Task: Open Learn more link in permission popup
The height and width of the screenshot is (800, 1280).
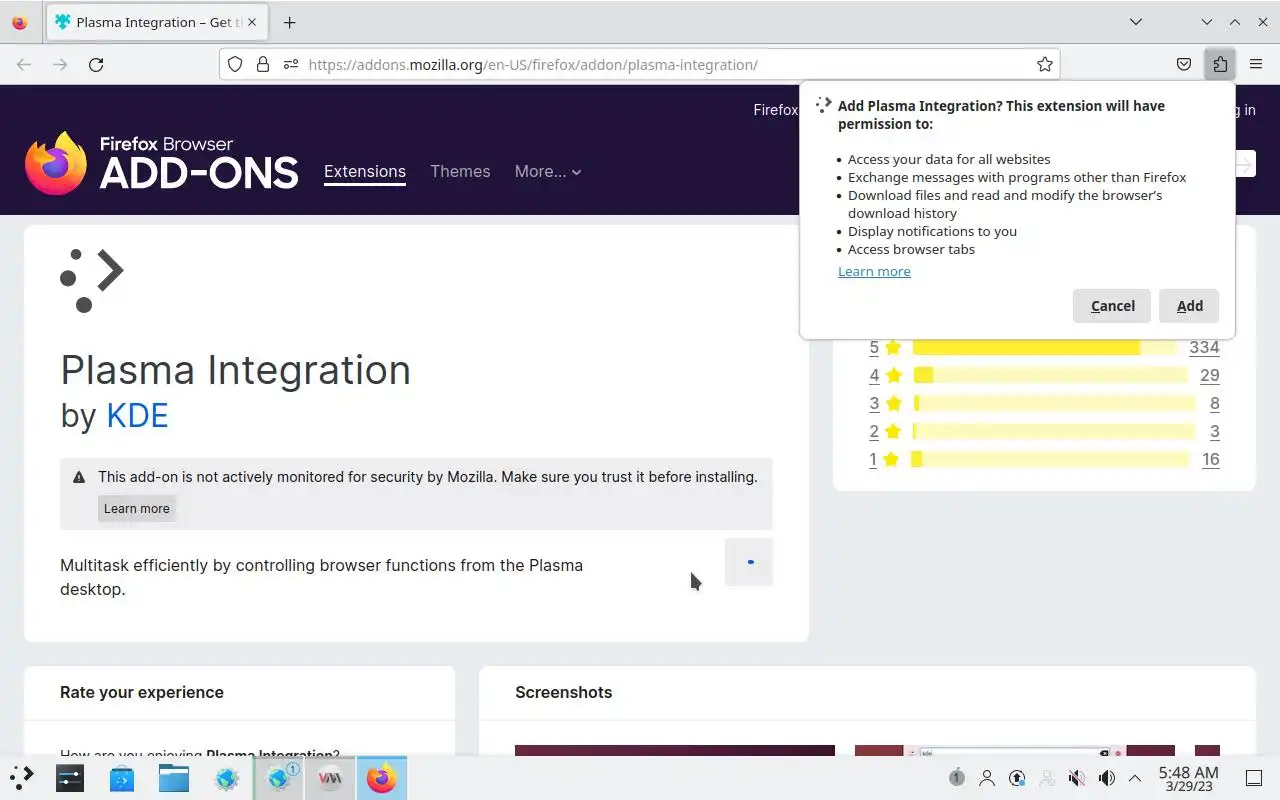Action: [874, 271]
